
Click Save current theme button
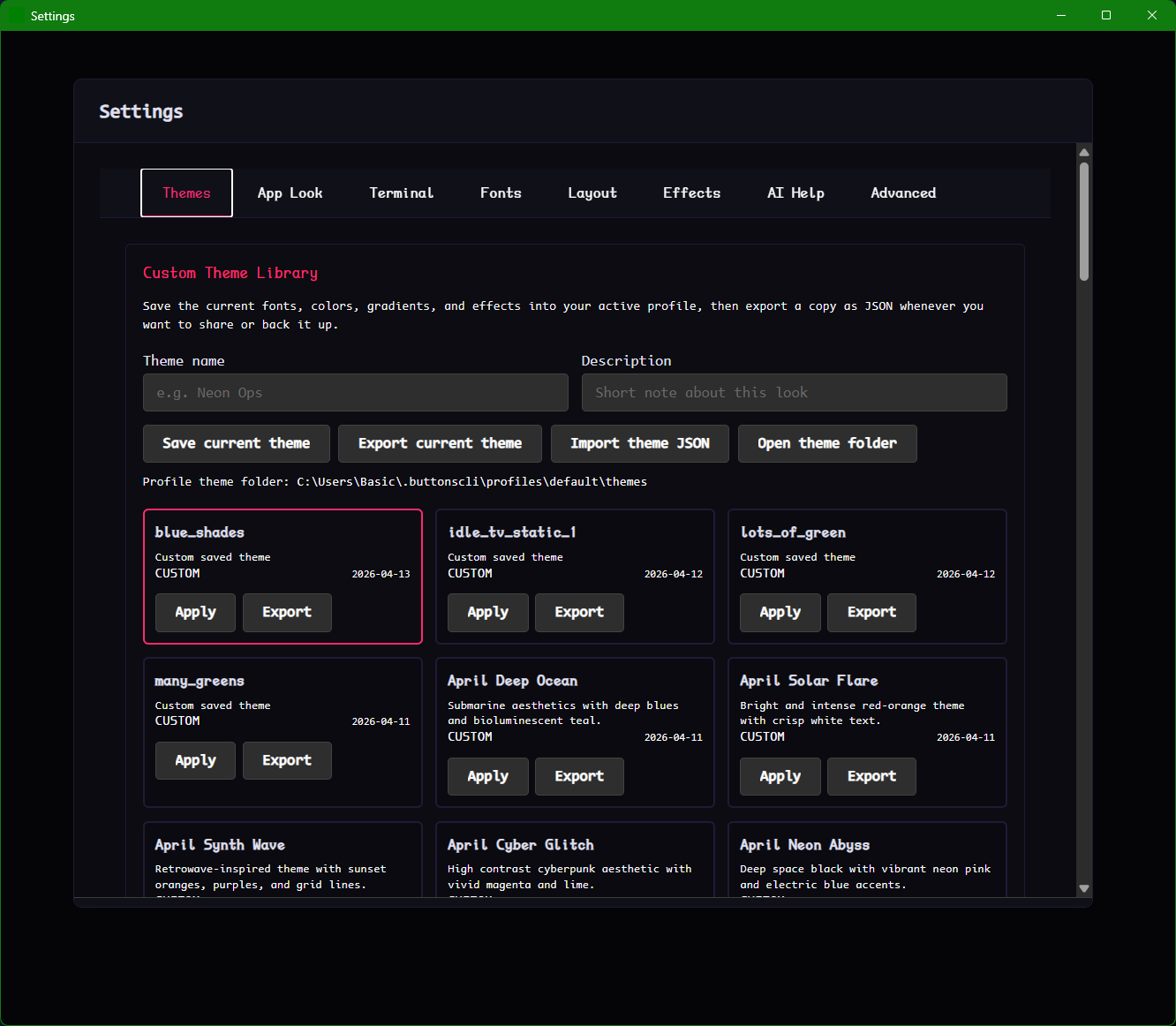(x=236, y=443)
